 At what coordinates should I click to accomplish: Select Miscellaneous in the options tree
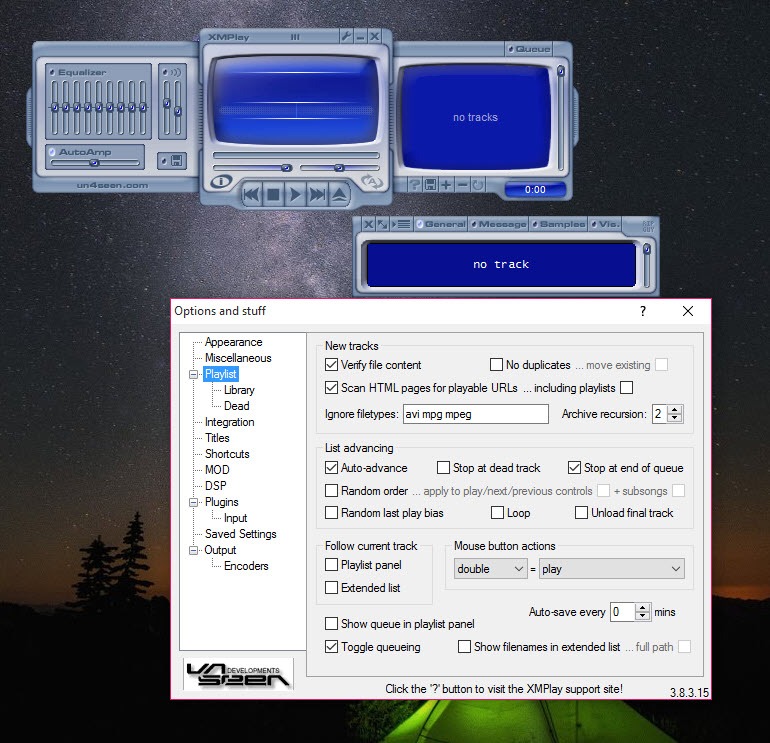pyautogui.click(x=238, y=358)
